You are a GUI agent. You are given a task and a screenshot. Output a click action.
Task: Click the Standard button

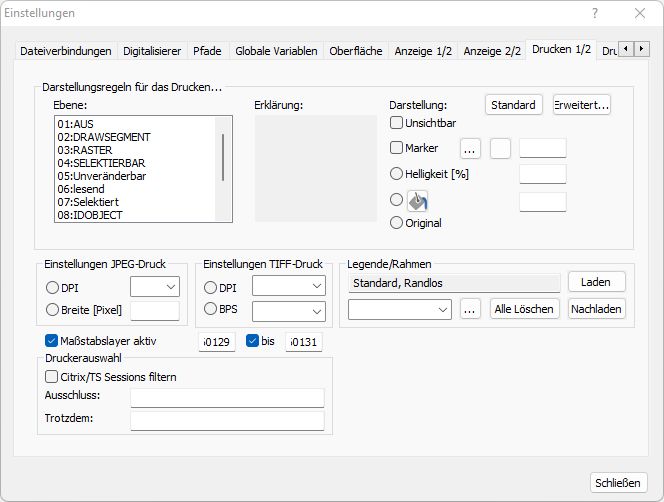click(514, 105)
